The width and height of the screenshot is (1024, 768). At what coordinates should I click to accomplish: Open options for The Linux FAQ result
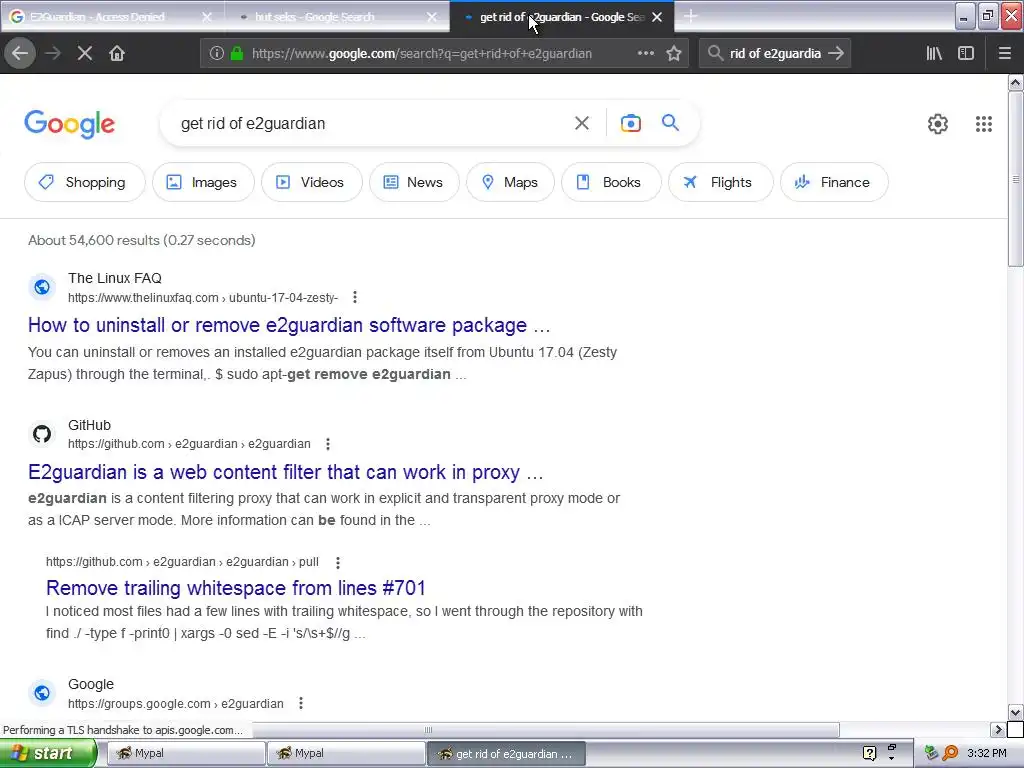click(355, 298)
